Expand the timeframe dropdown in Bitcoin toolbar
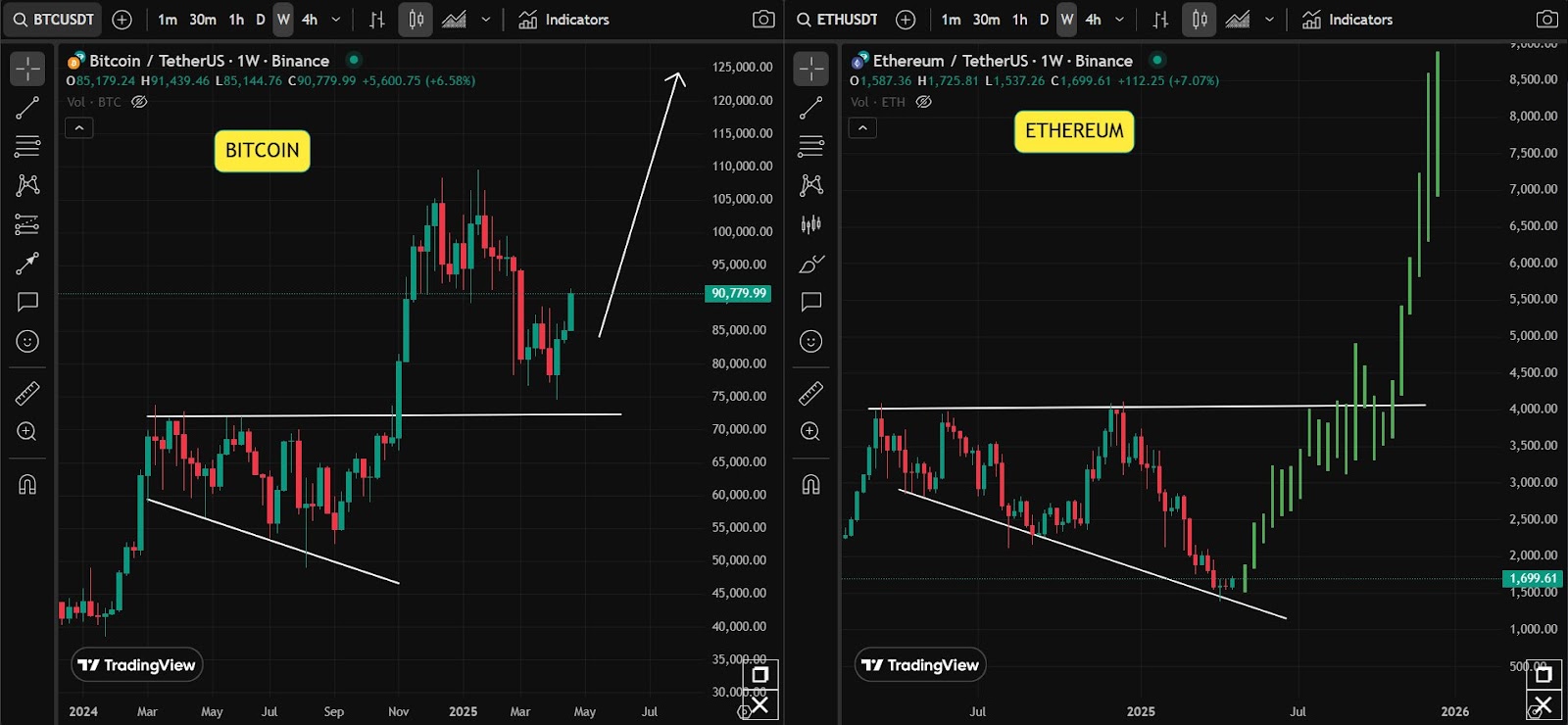 (x=336, y=20)
